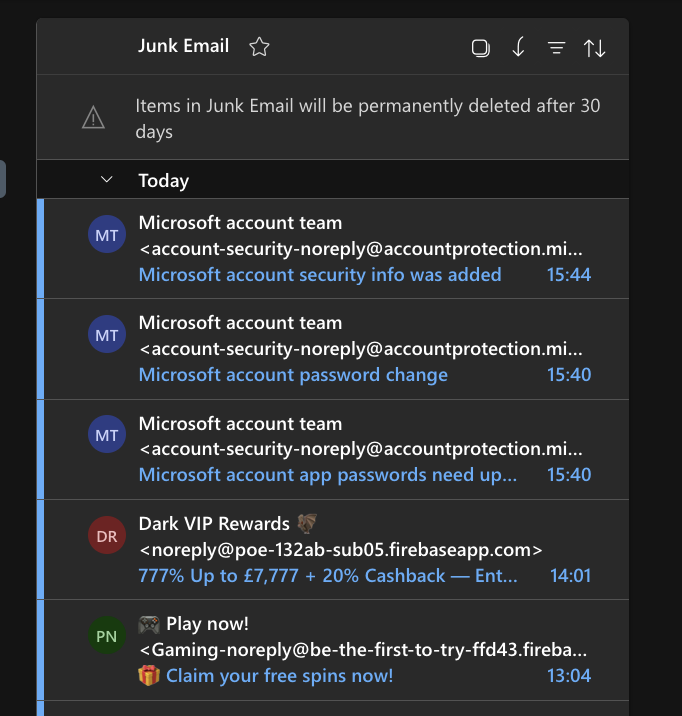The width and height of the screenshot is (682, 716).
Task: Click the warning triangle icon
Action: pos(93,119)
